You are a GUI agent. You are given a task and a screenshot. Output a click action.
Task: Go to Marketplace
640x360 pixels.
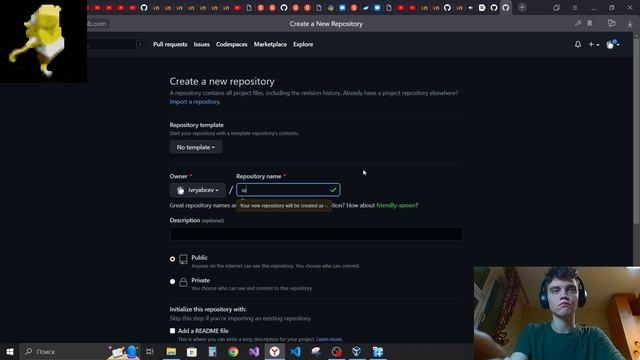(x=270, y=44)
